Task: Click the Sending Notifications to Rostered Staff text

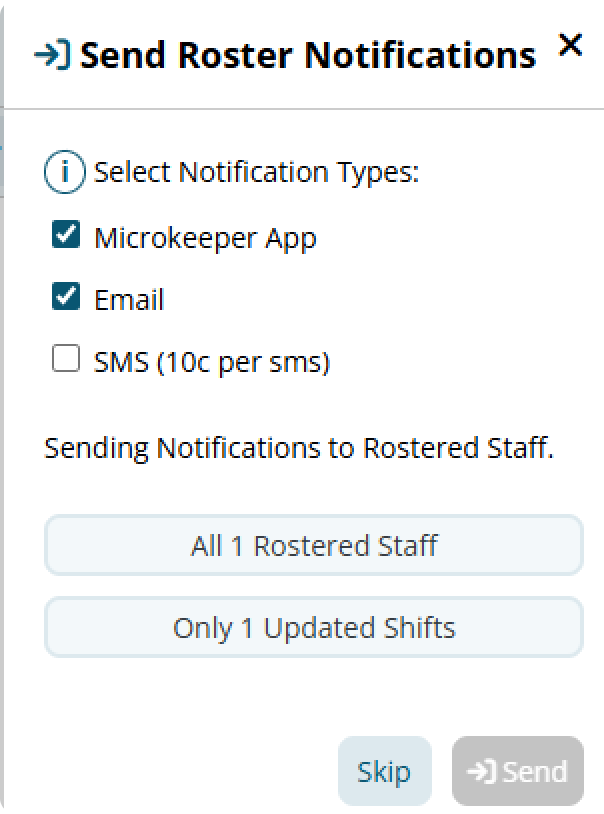Action: (x=299, y=448)
